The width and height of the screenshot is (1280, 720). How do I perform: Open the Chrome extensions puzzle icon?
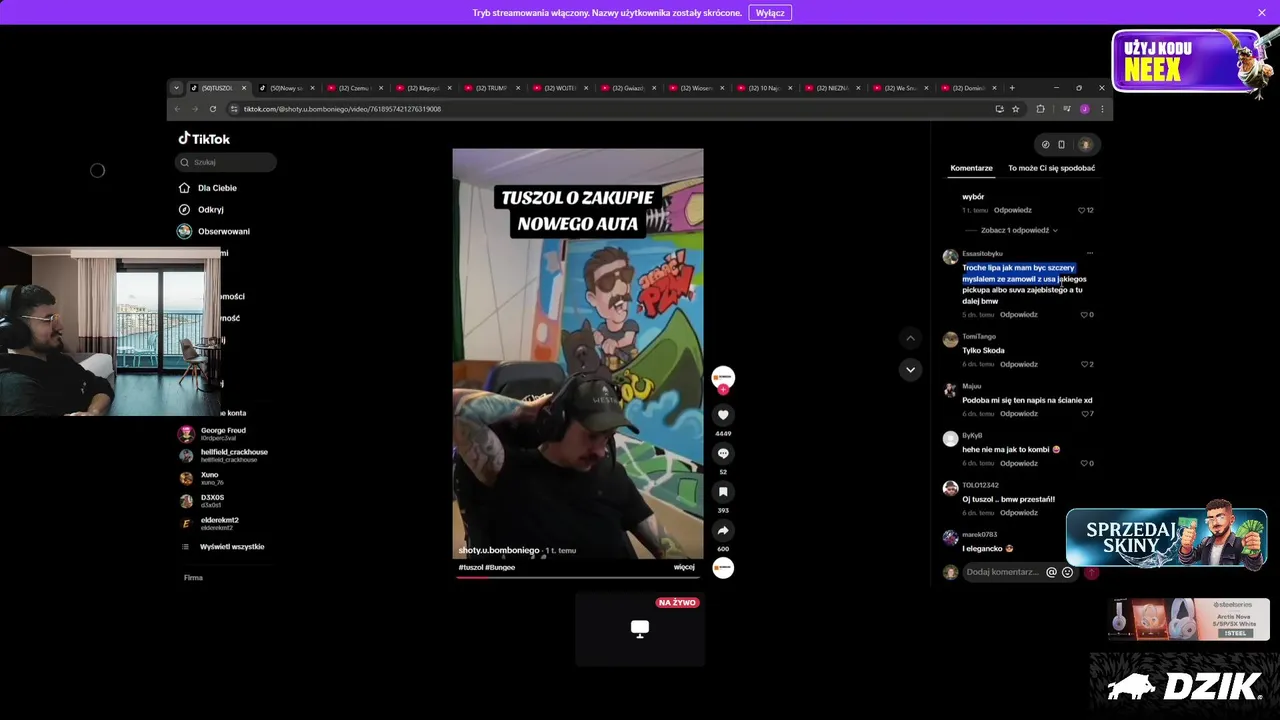(x=1040, y=109)
